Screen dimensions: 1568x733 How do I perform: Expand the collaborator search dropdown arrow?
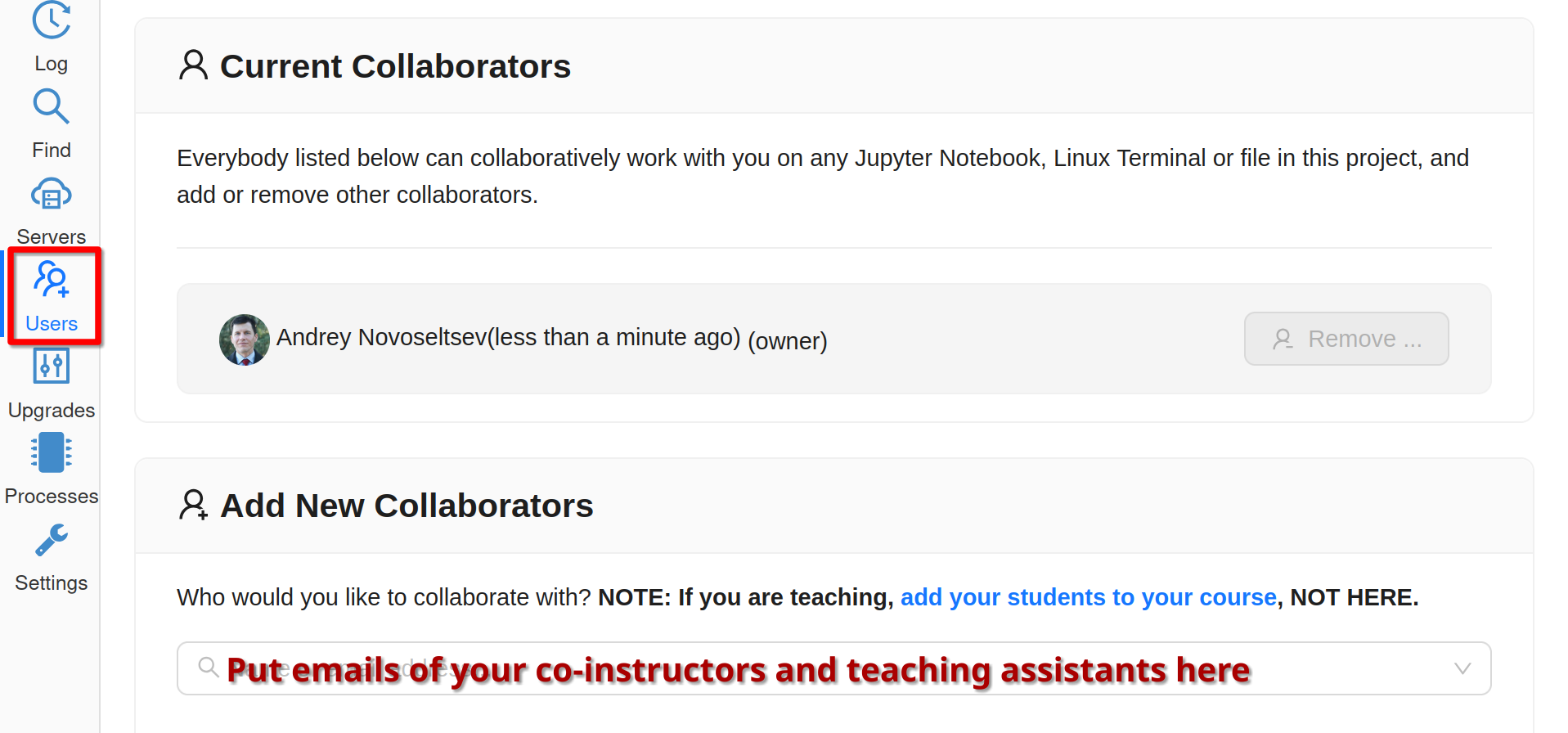[1462, 668]
